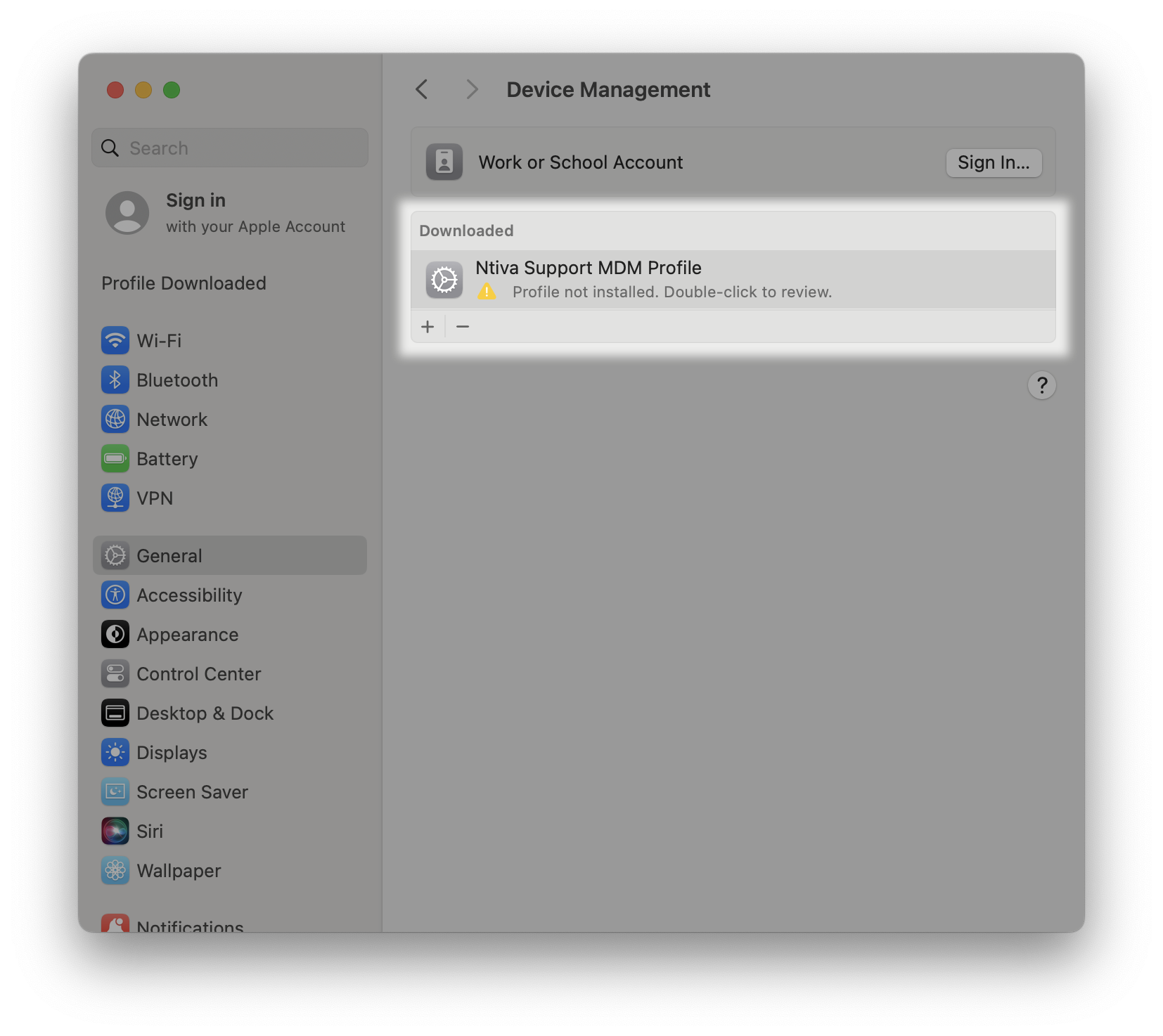Close the window with red button

point(115,90)
